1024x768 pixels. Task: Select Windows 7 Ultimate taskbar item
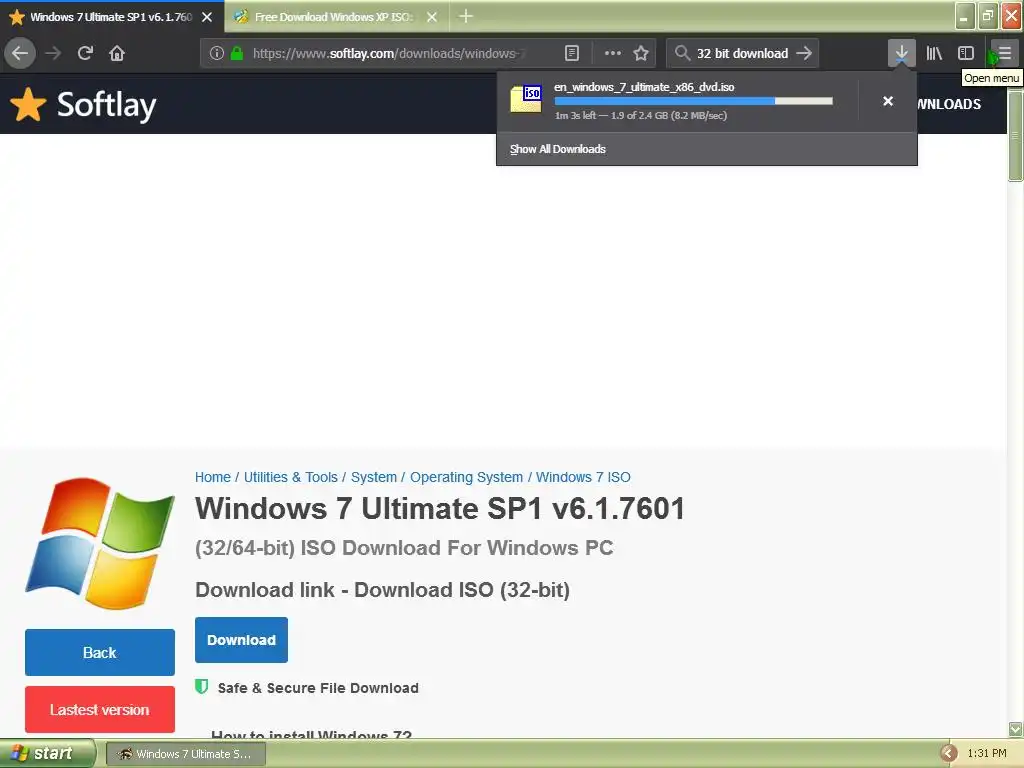[185, 754]
